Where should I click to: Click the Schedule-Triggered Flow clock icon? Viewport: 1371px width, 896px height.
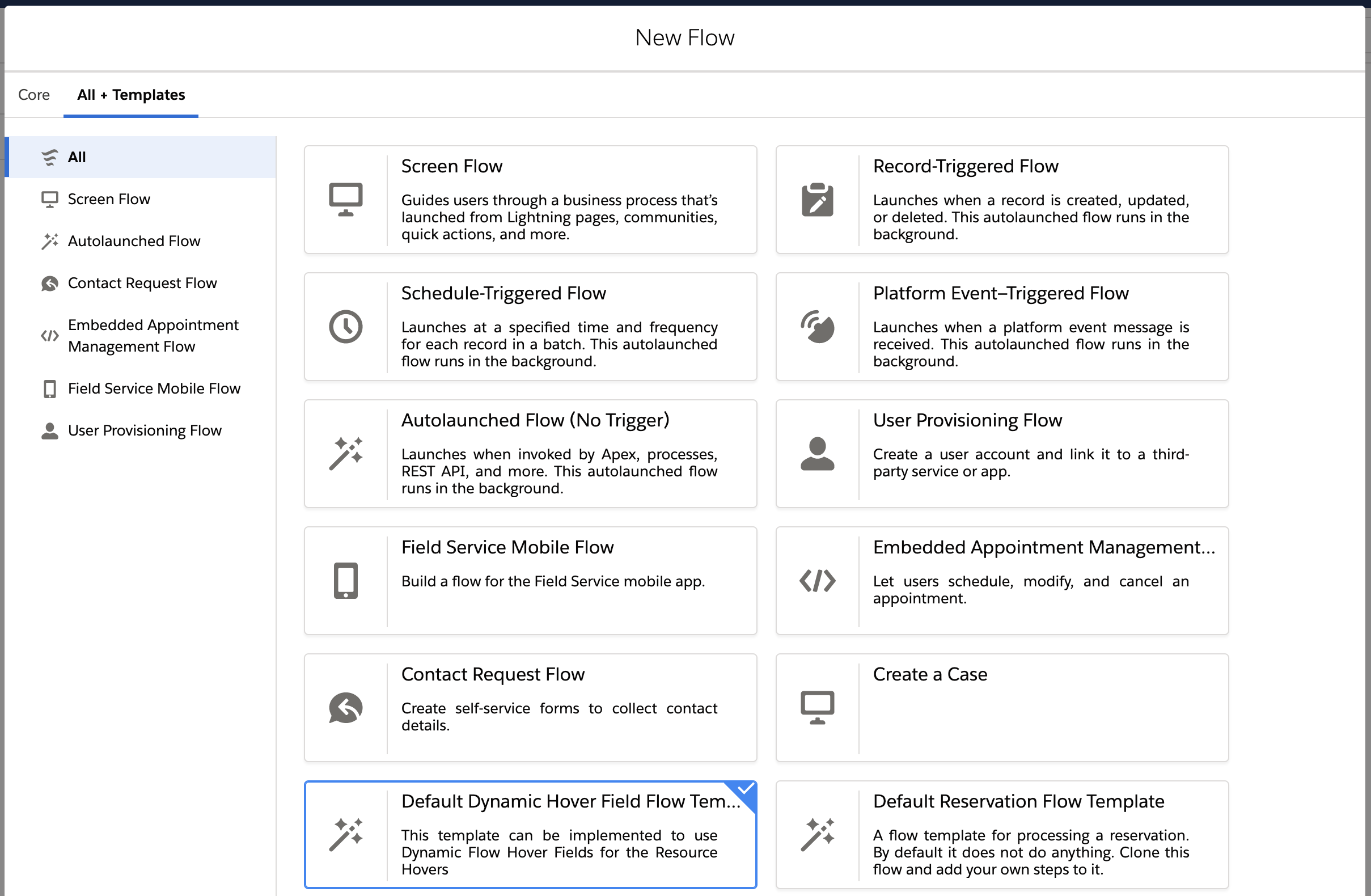click(x=346, y=327)
